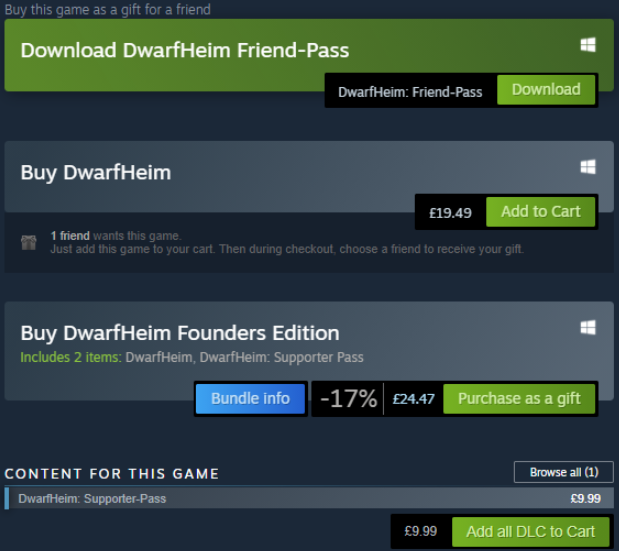The height and width of the screenshot is (551, 619).
Task: Click the gift box icon
Action: (28, 242)
